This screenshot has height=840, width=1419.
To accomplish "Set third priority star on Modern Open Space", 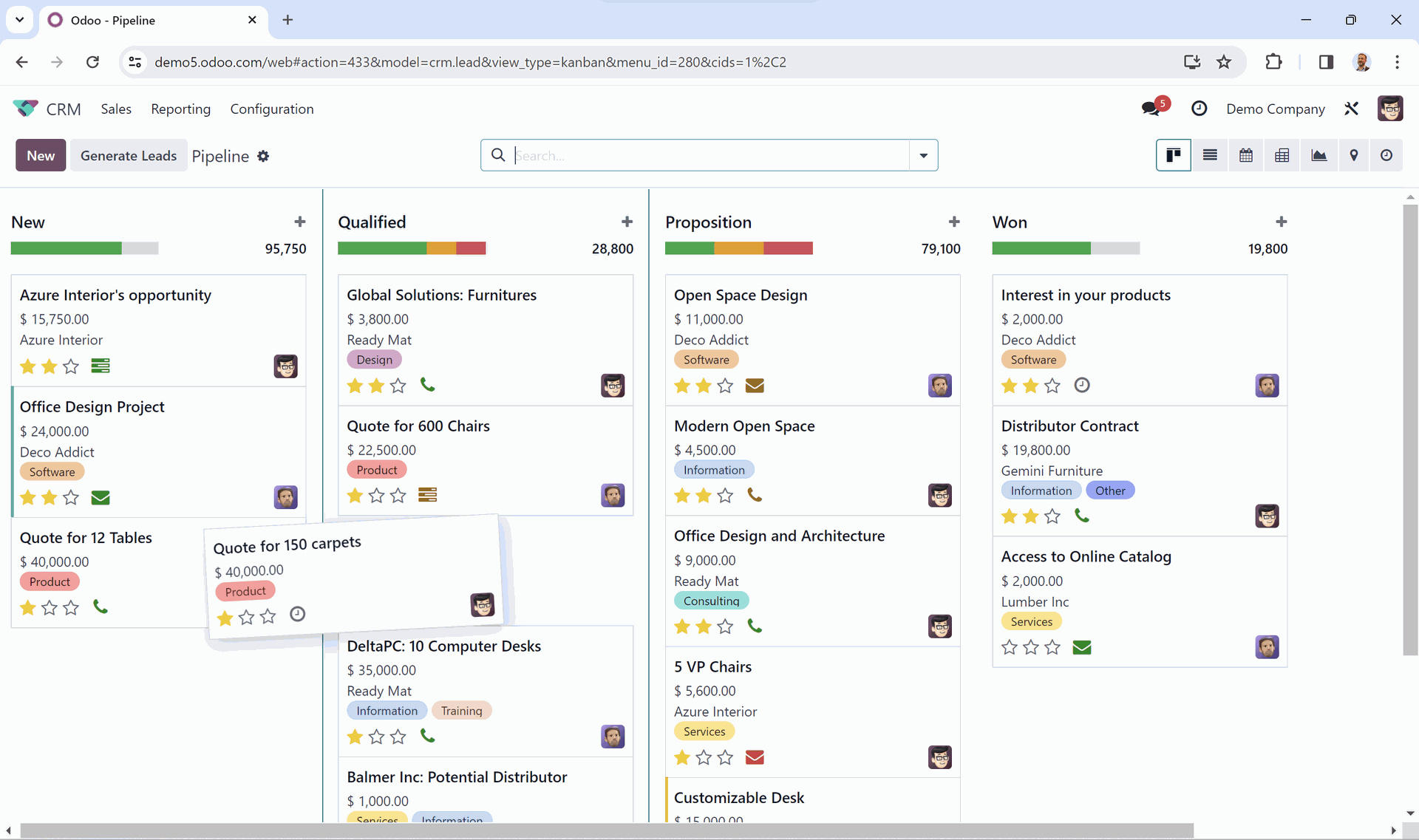I will [726, 495].
